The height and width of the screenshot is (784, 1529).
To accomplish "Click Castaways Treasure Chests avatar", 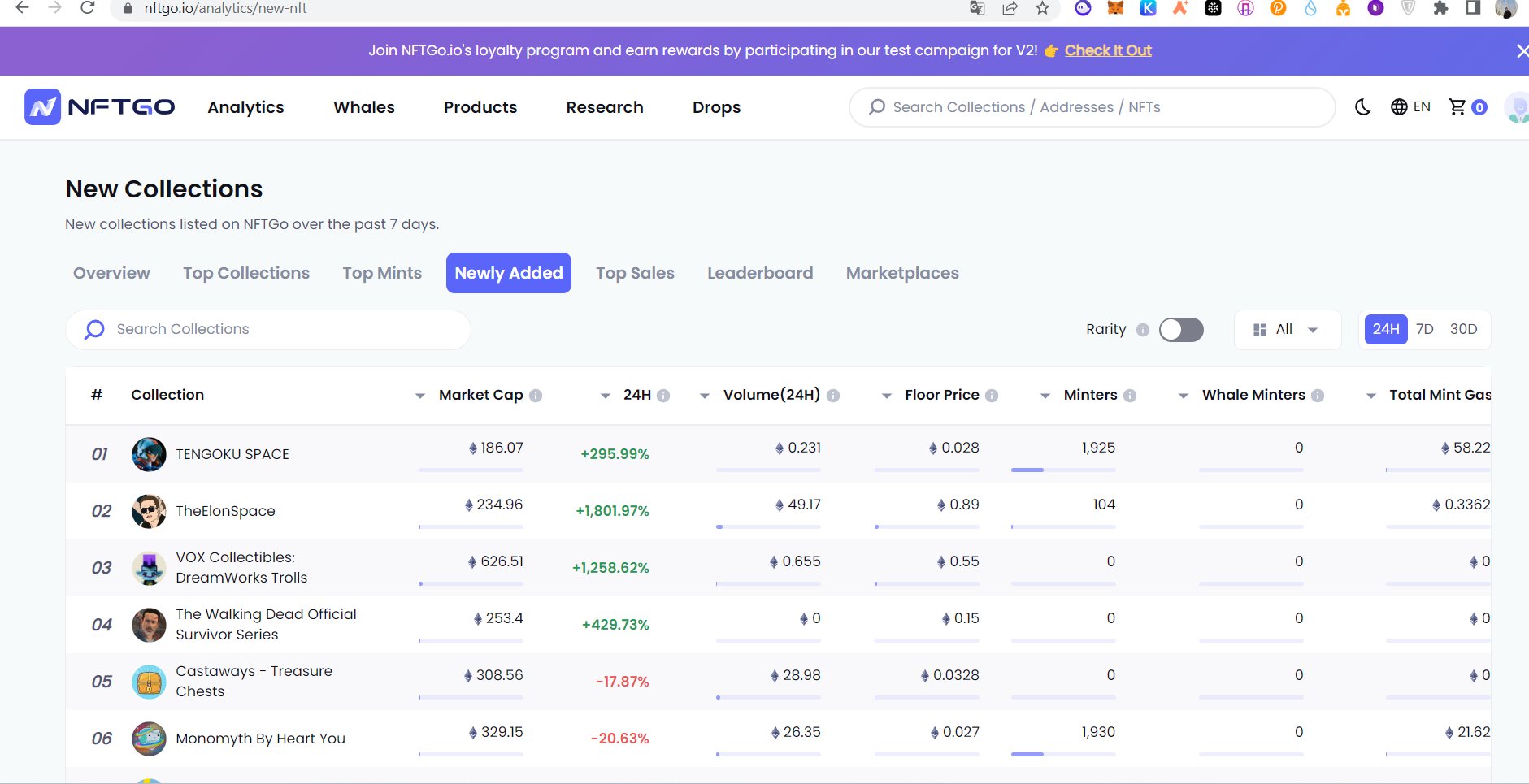I will pos(149,682).
